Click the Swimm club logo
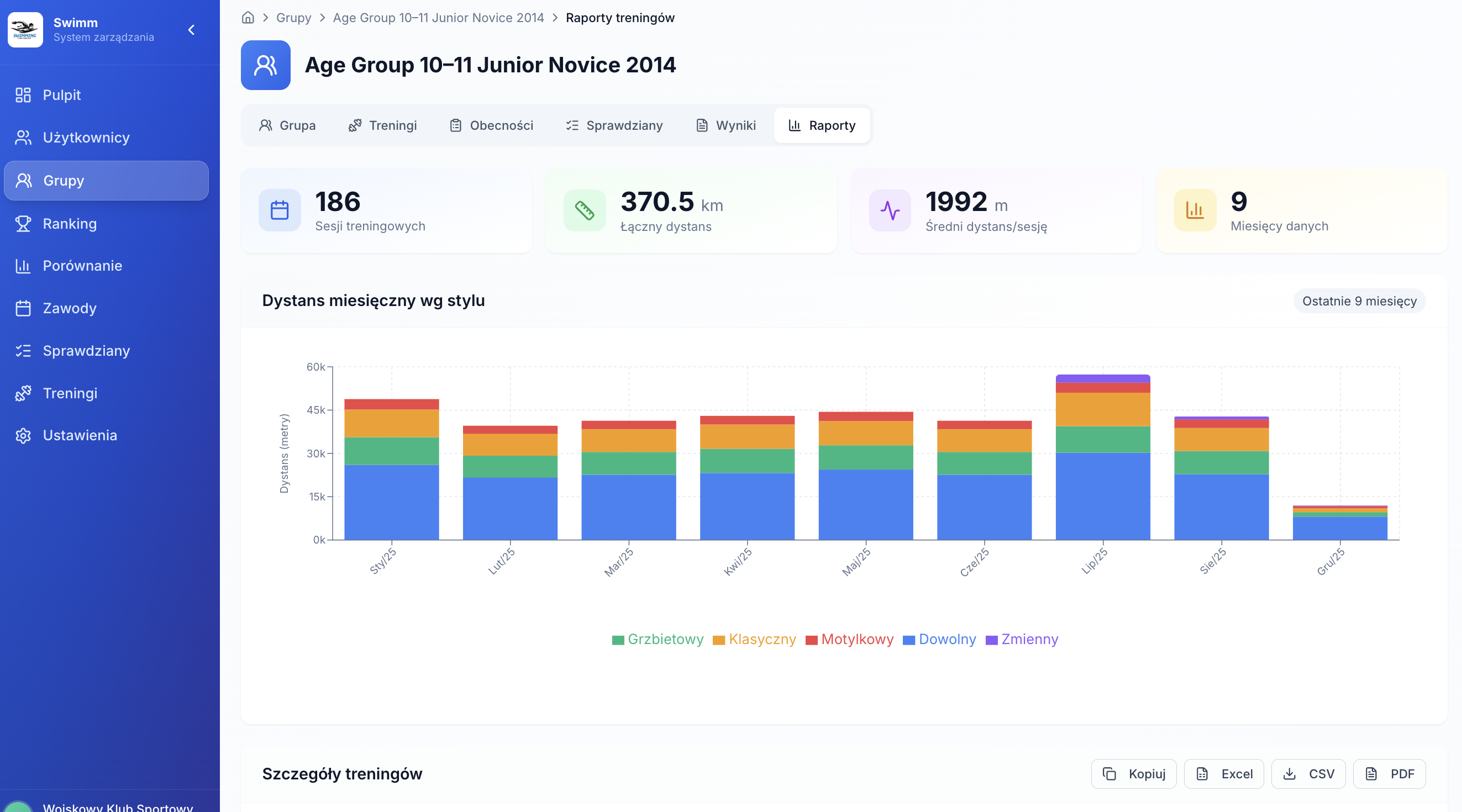 (x=25, y=29)
